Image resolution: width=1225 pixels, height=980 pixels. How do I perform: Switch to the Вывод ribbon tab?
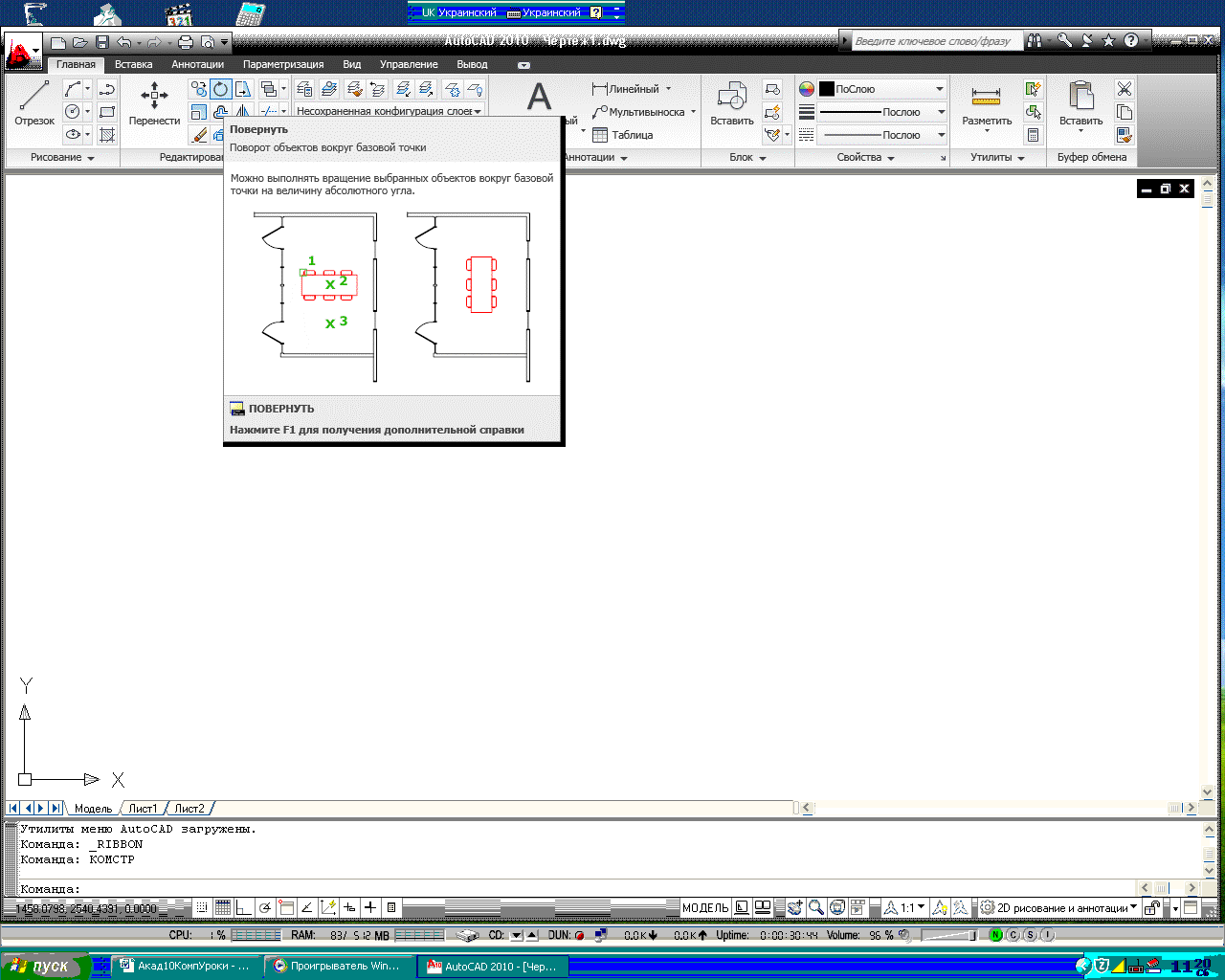tap(472, 64)
